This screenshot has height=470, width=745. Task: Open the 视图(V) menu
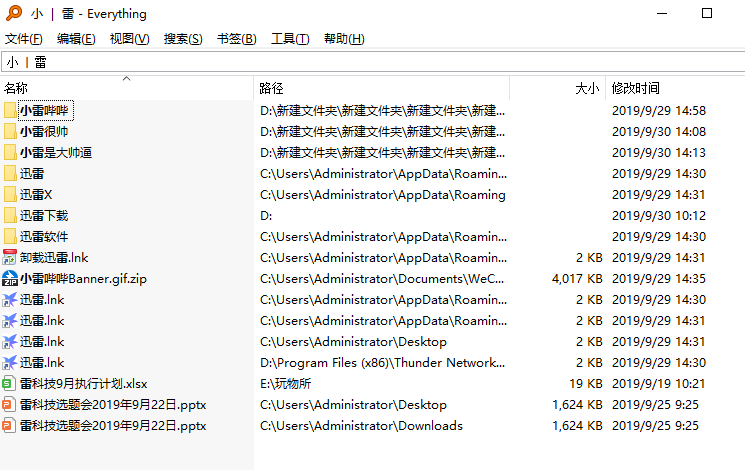129,38
